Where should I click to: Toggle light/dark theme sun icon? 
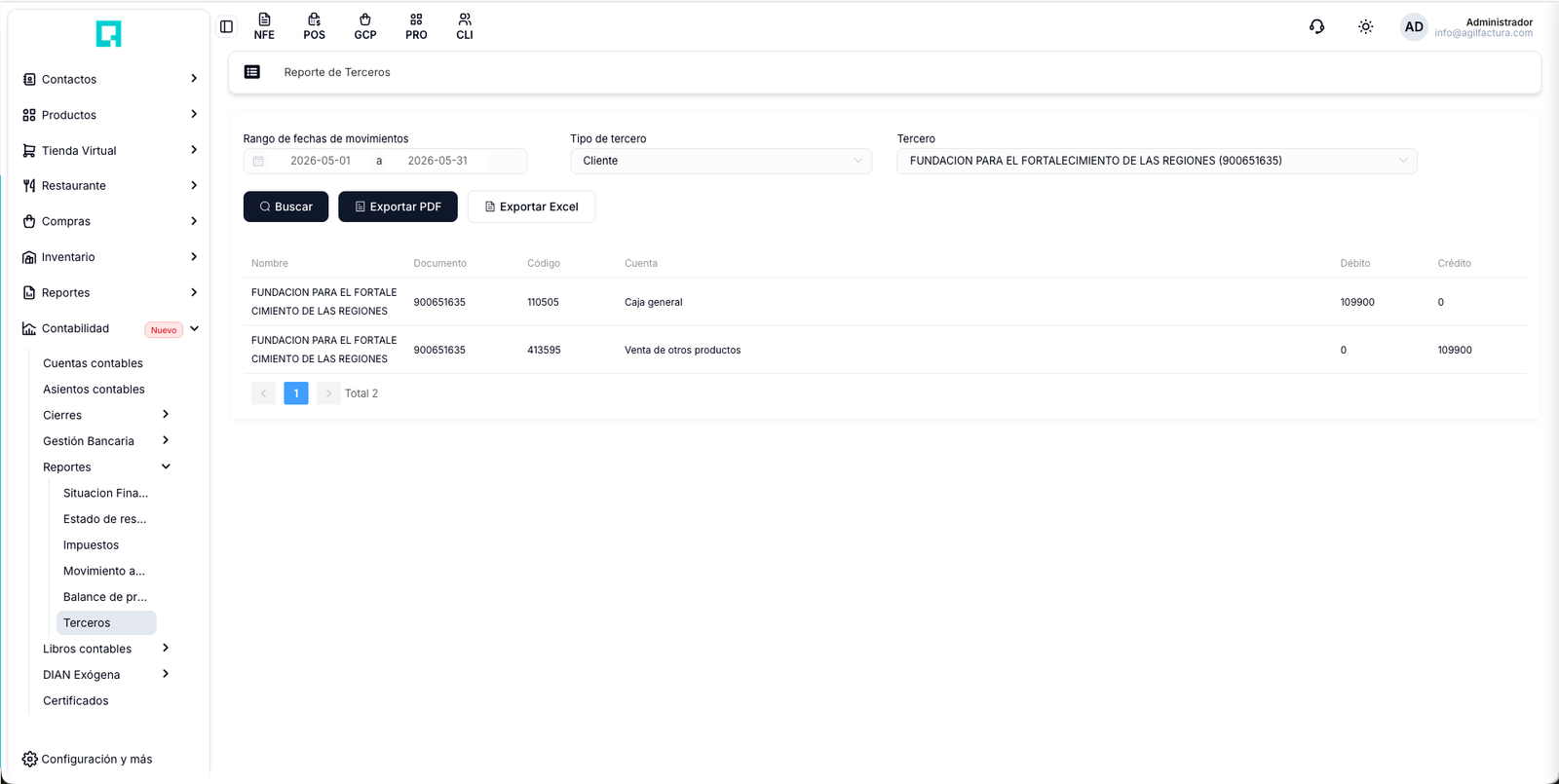coord(1366,27)
